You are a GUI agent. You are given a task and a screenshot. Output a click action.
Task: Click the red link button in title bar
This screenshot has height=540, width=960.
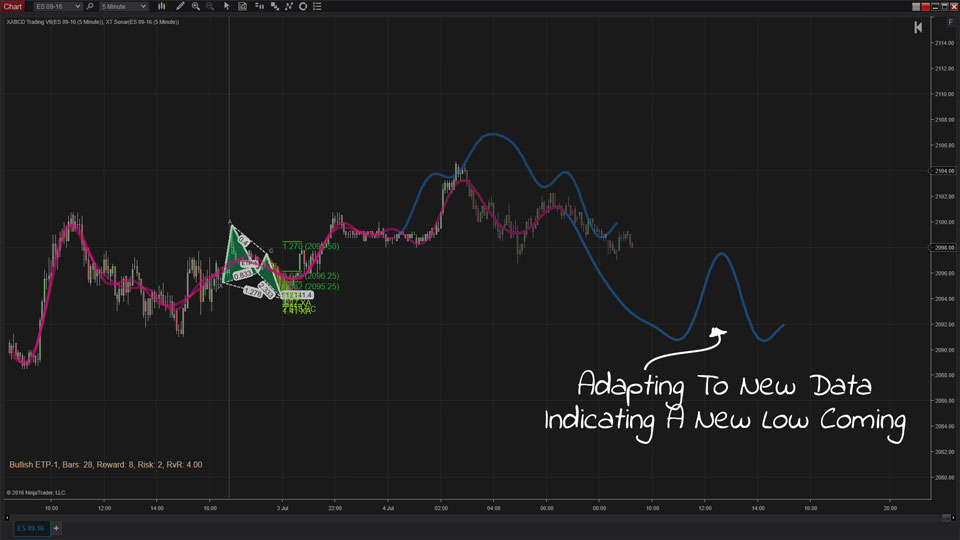[925, 7]
